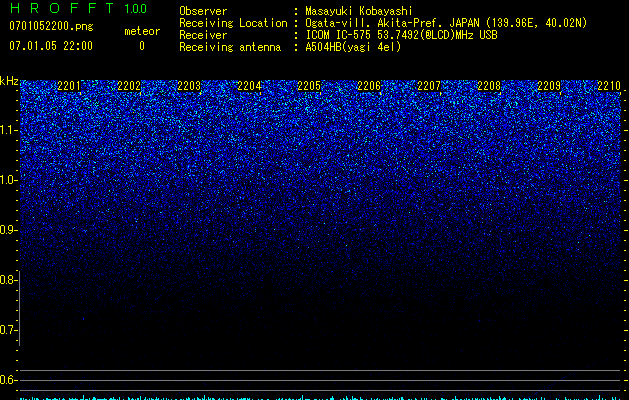
Task: Click the 2202 time marker
Action: 129,86
